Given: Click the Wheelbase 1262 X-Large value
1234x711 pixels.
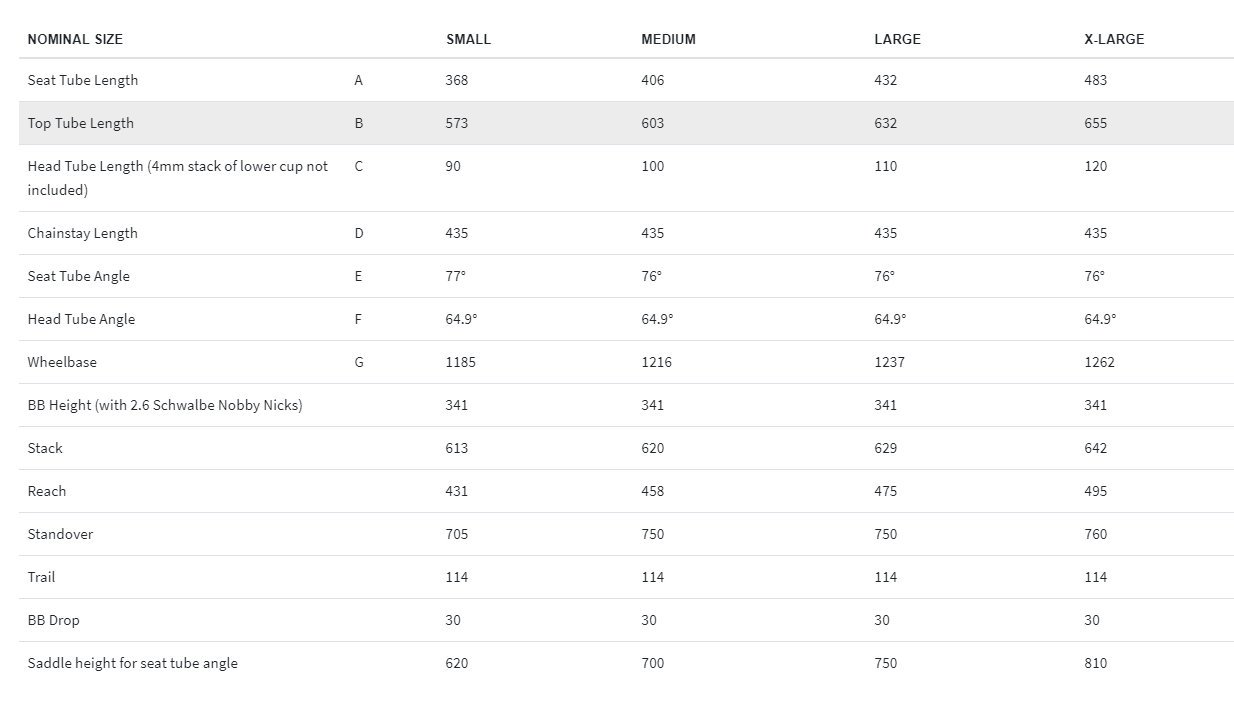Looking at the screenshot, I should point(1099,362).
